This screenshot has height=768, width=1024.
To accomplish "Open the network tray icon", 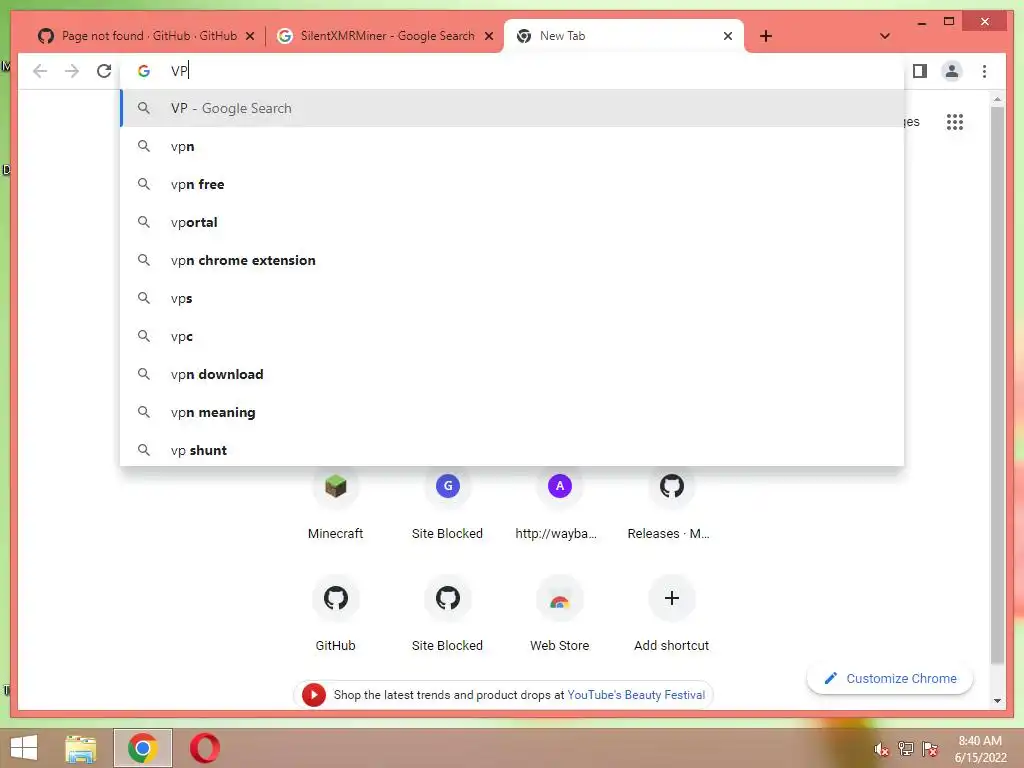I will coord(906,749).
